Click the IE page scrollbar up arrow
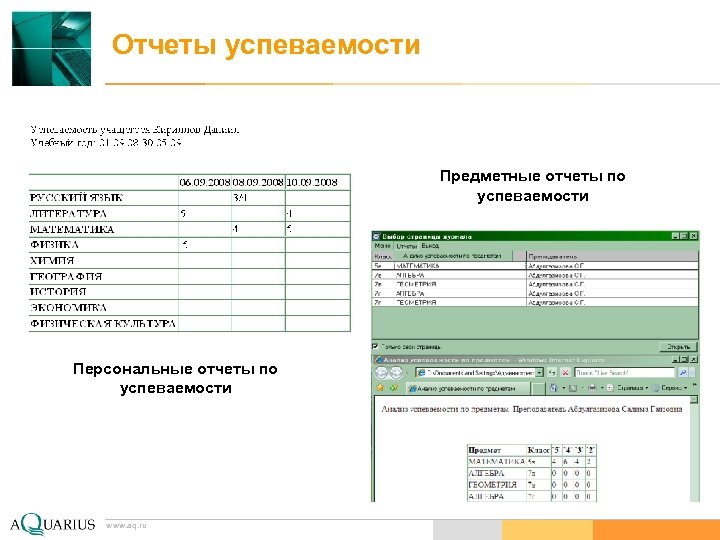 (694, 399)
